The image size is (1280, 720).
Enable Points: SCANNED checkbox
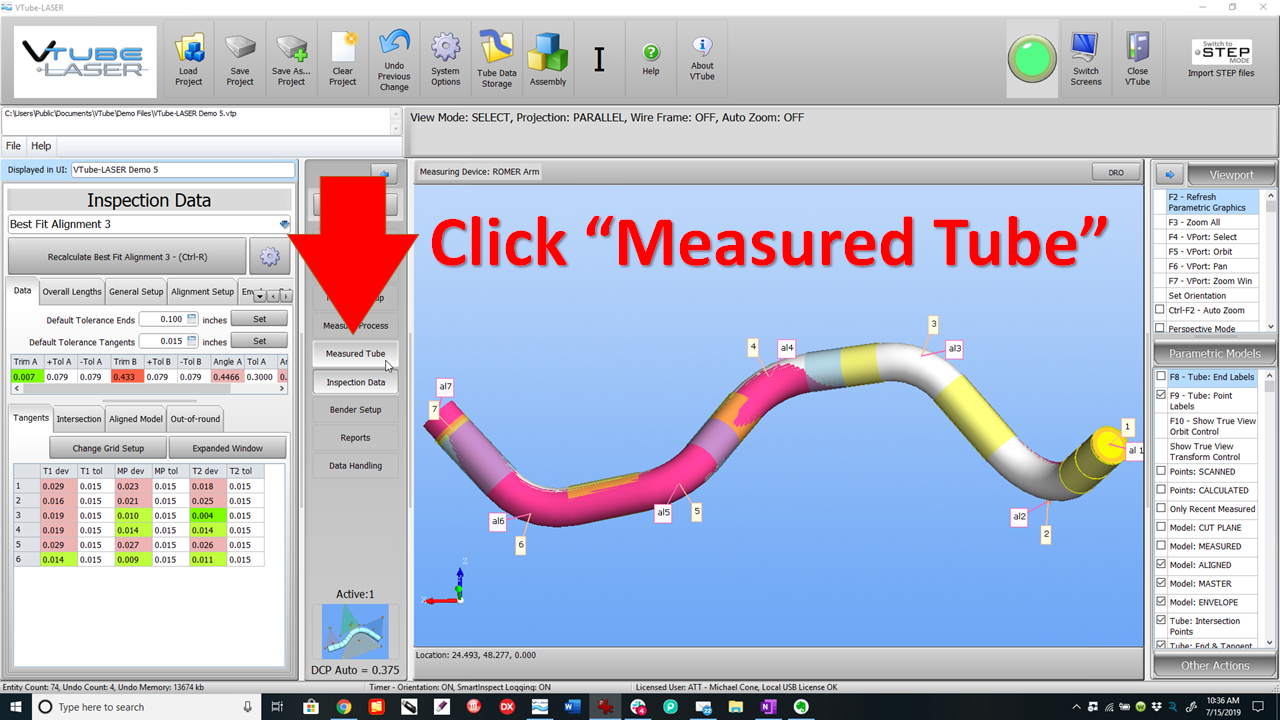(x=1160, y=472)
